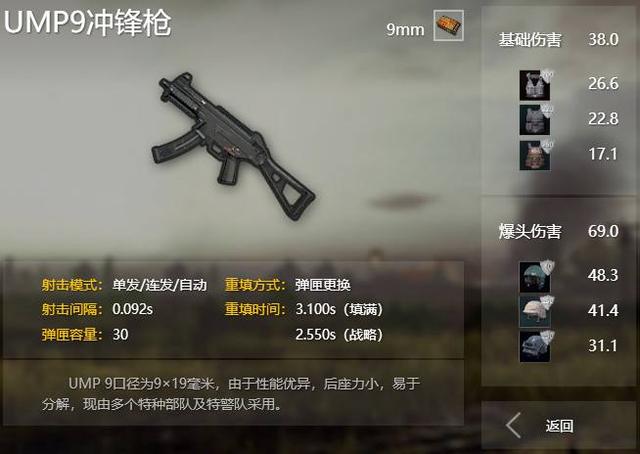Select the level 1 helmet icon
The height and width of the screenshot is (454, 640).
535,277
